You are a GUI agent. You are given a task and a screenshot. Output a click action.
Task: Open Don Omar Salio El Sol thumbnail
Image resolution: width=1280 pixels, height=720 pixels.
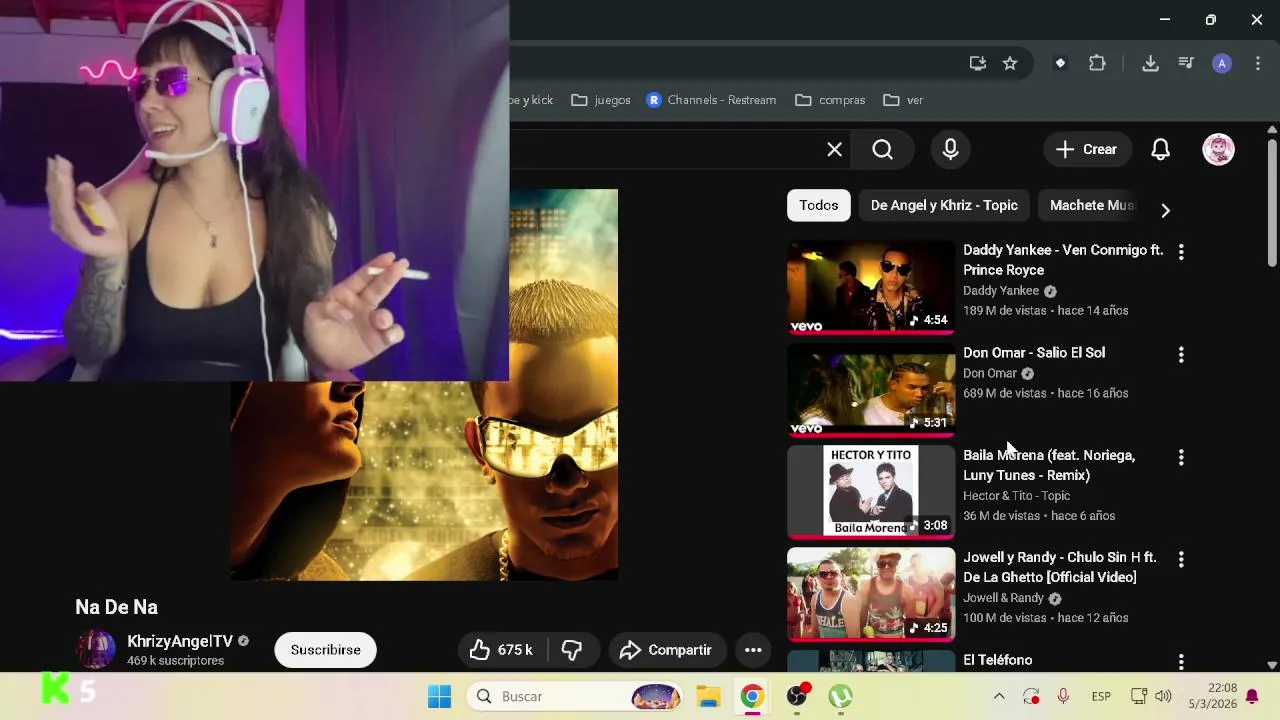pos(871,390)
